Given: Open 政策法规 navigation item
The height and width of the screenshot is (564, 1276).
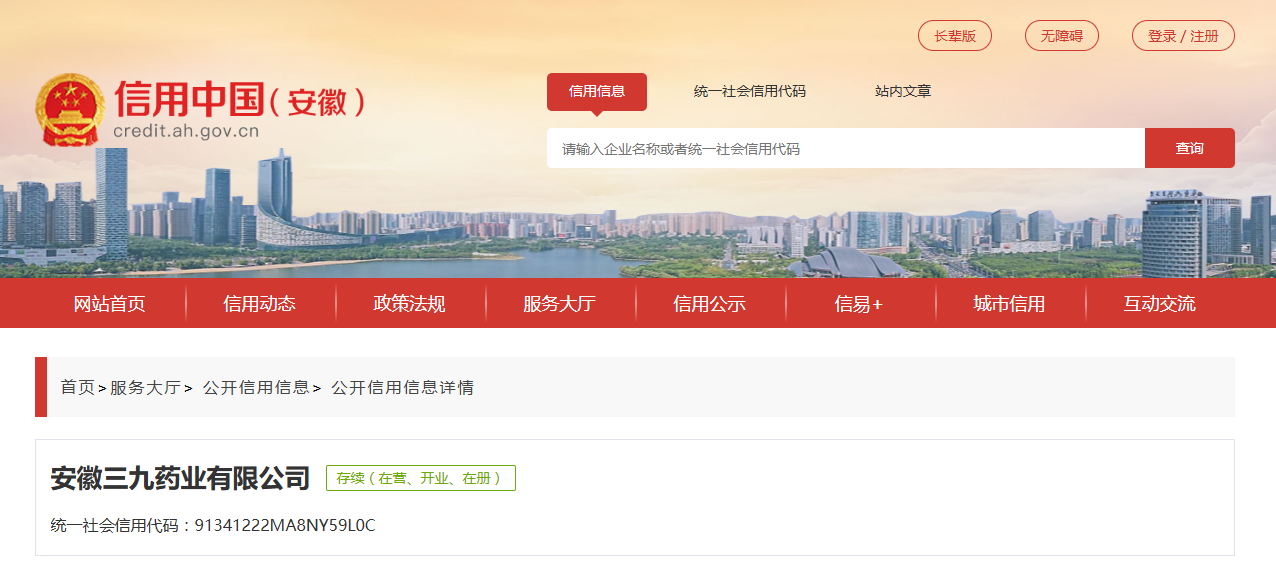Looking at the screenshot, I should tap(410, 303).
